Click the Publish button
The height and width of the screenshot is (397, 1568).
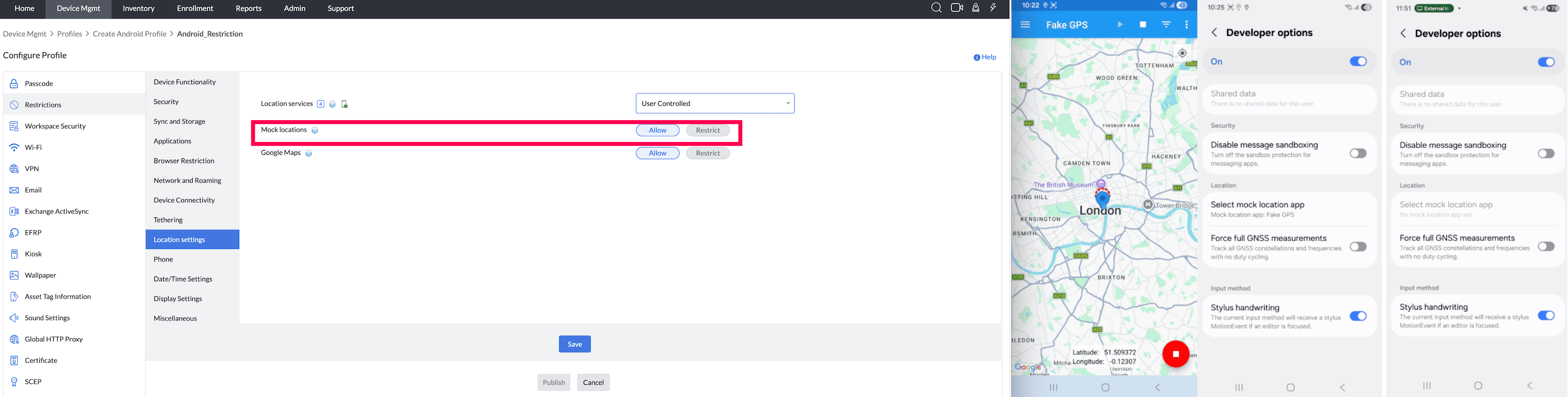coord(554,382)
